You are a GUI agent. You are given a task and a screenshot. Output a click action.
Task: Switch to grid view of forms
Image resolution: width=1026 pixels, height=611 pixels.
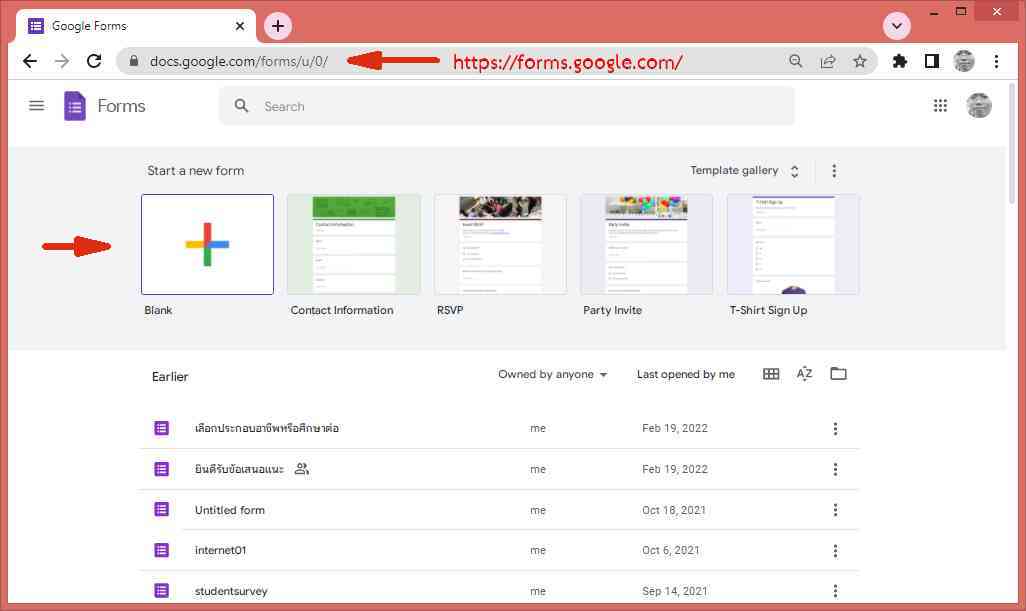coord(771,374)
